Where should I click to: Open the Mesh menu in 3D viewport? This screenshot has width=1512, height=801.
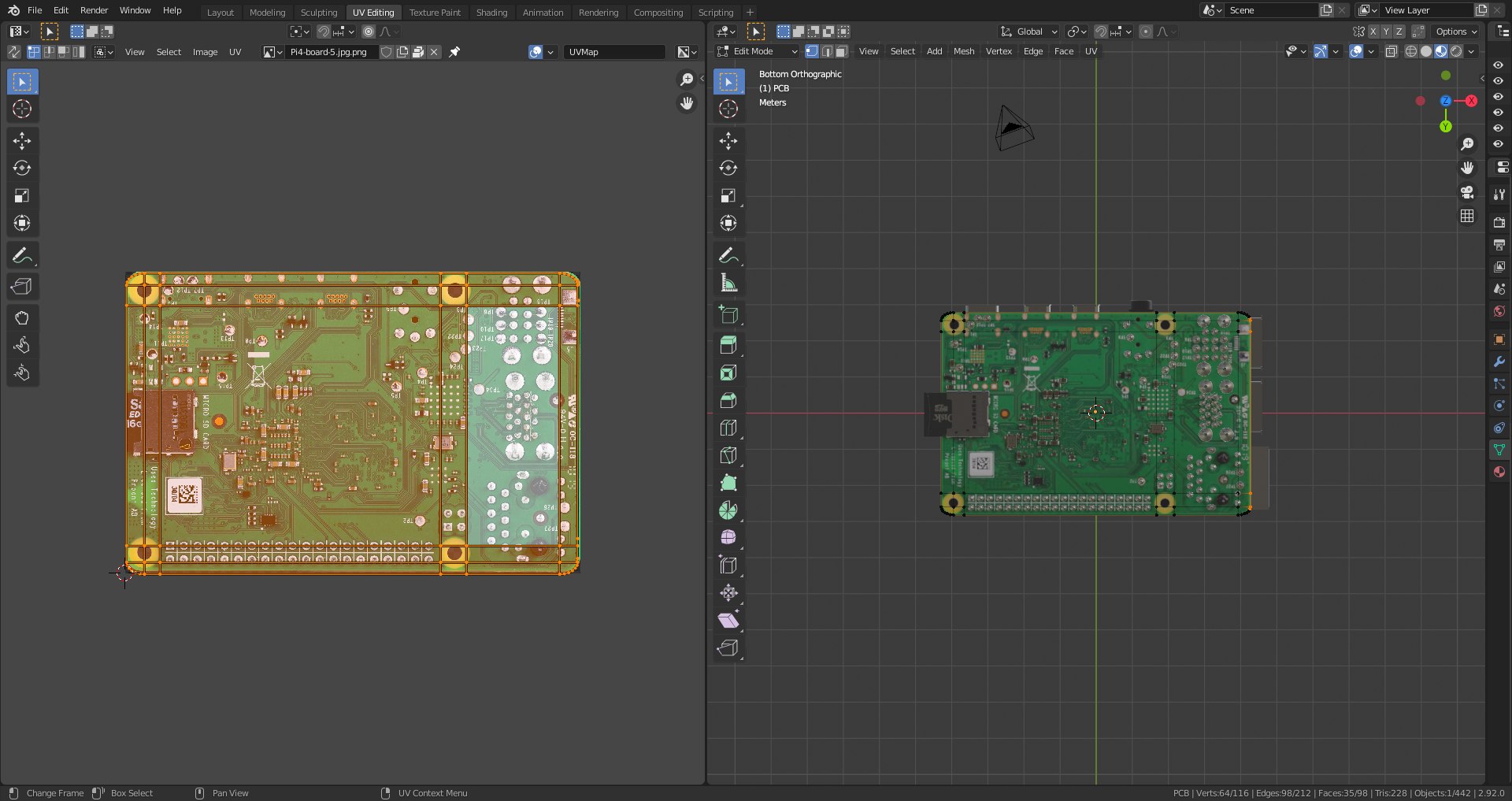click(964, 51)
